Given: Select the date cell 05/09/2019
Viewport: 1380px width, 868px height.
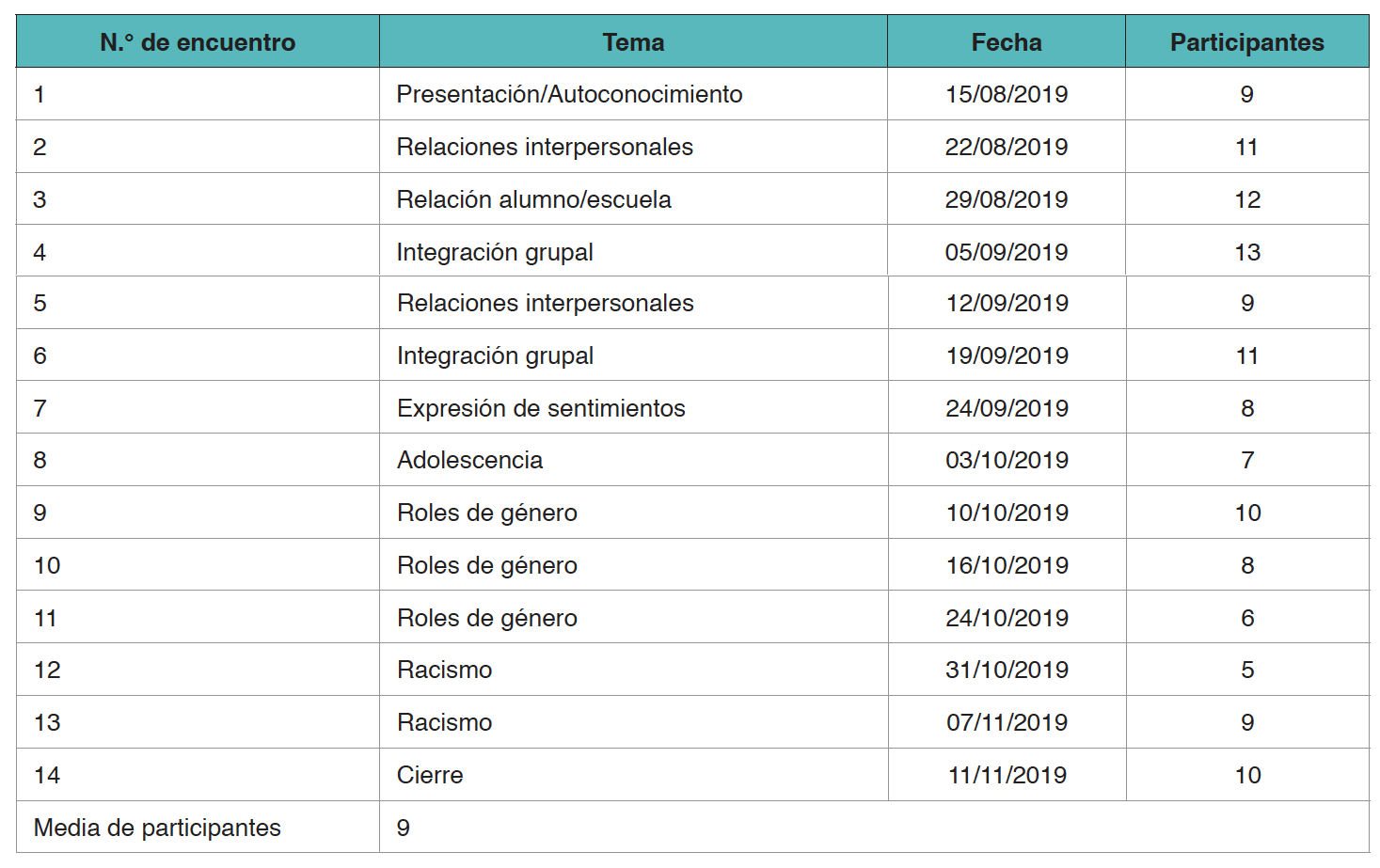Looking at the screenshot, I should click(x=1007, y=252).
